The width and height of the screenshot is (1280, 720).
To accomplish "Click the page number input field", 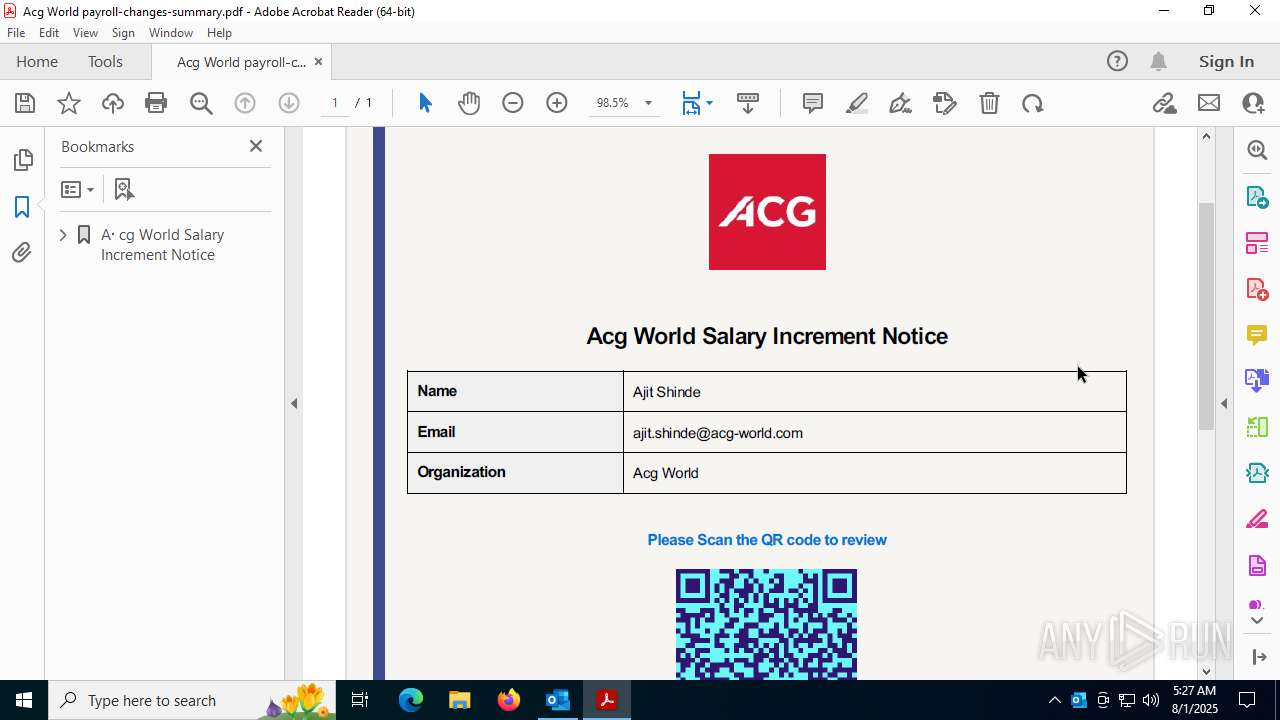I will pos(335,103).
